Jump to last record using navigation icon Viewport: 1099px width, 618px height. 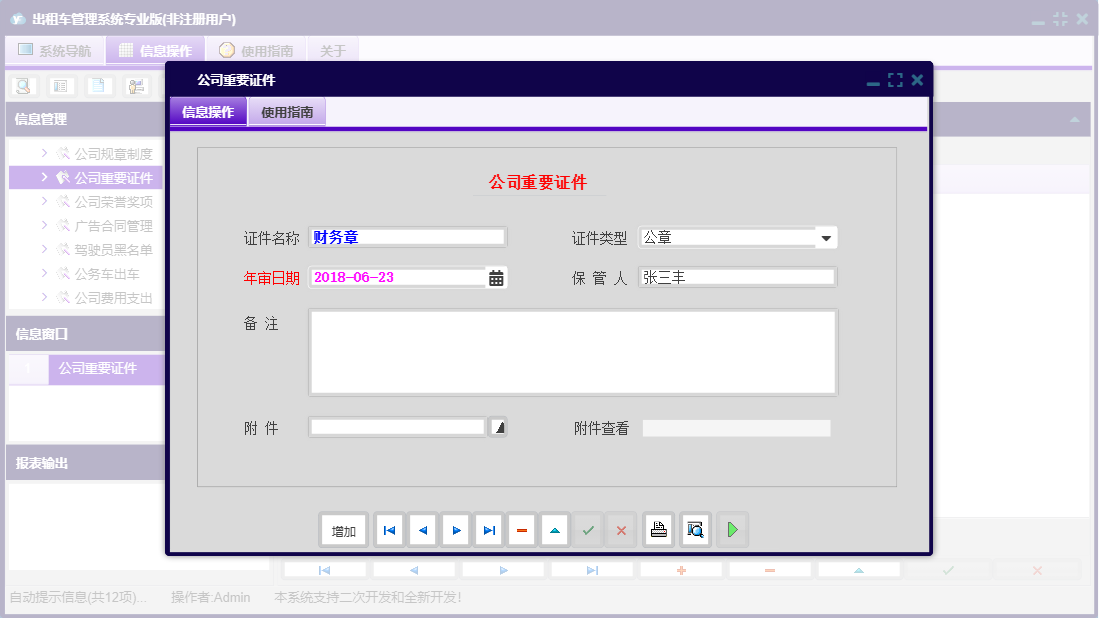(x=488, y=529)
